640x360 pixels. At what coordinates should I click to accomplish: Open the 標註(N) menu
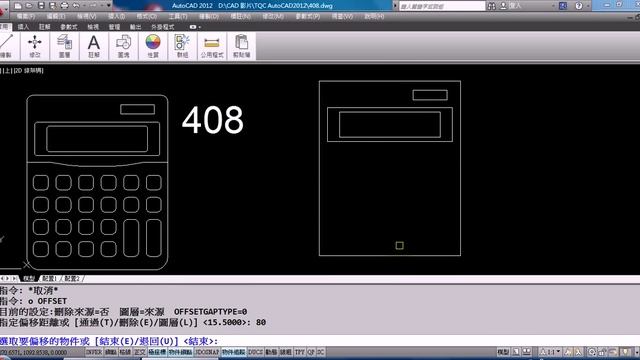click(240, 16)
